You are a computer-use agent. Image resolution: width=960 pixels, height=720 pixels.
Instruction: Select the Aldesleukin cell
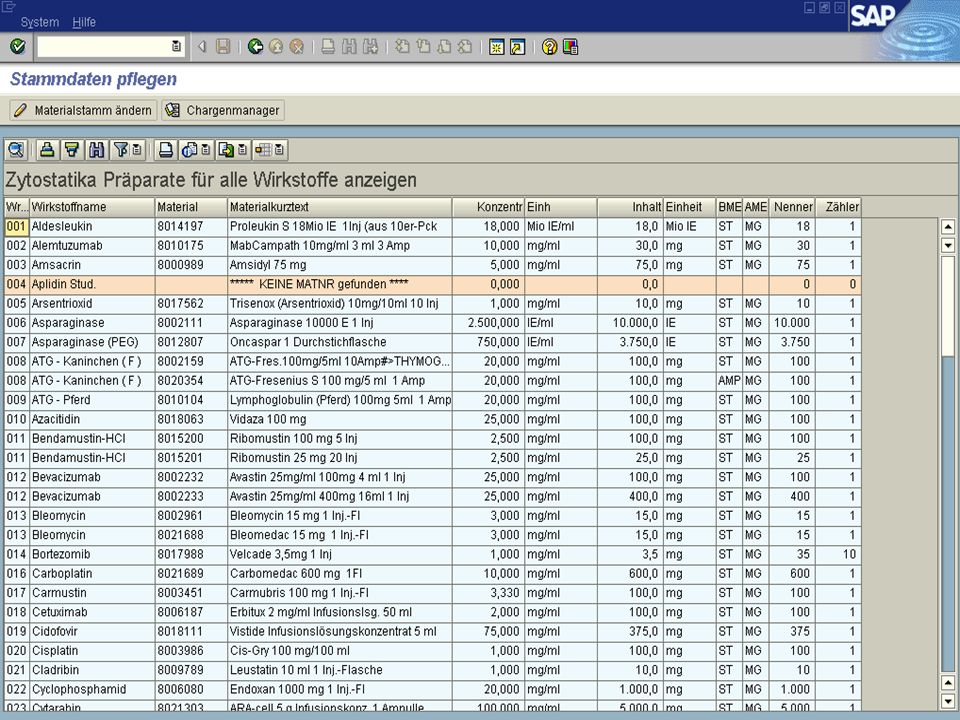click(92, 227)
